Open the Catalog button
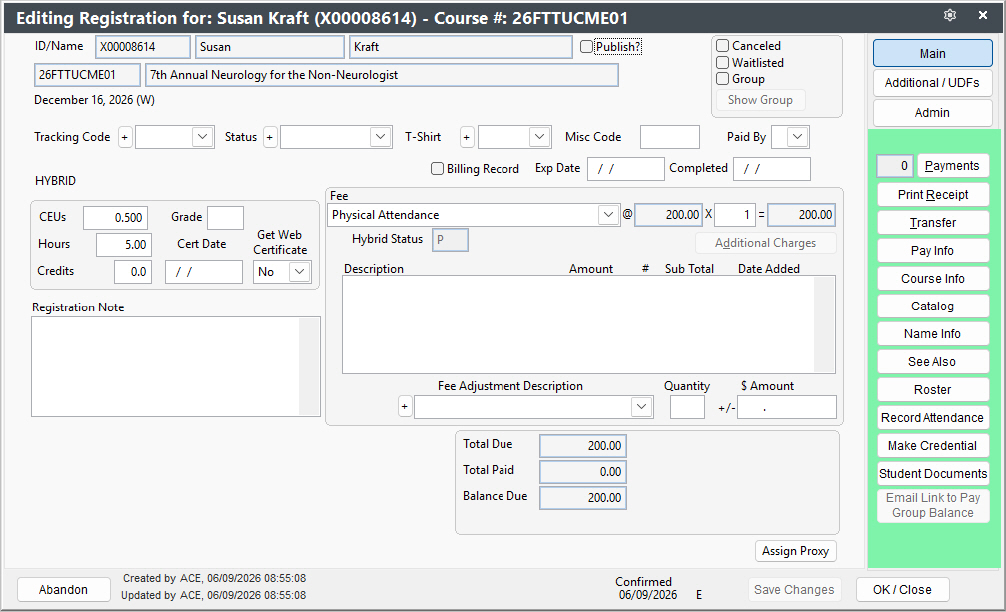This screenshot has height=612, width=1006. coord(933,307)
